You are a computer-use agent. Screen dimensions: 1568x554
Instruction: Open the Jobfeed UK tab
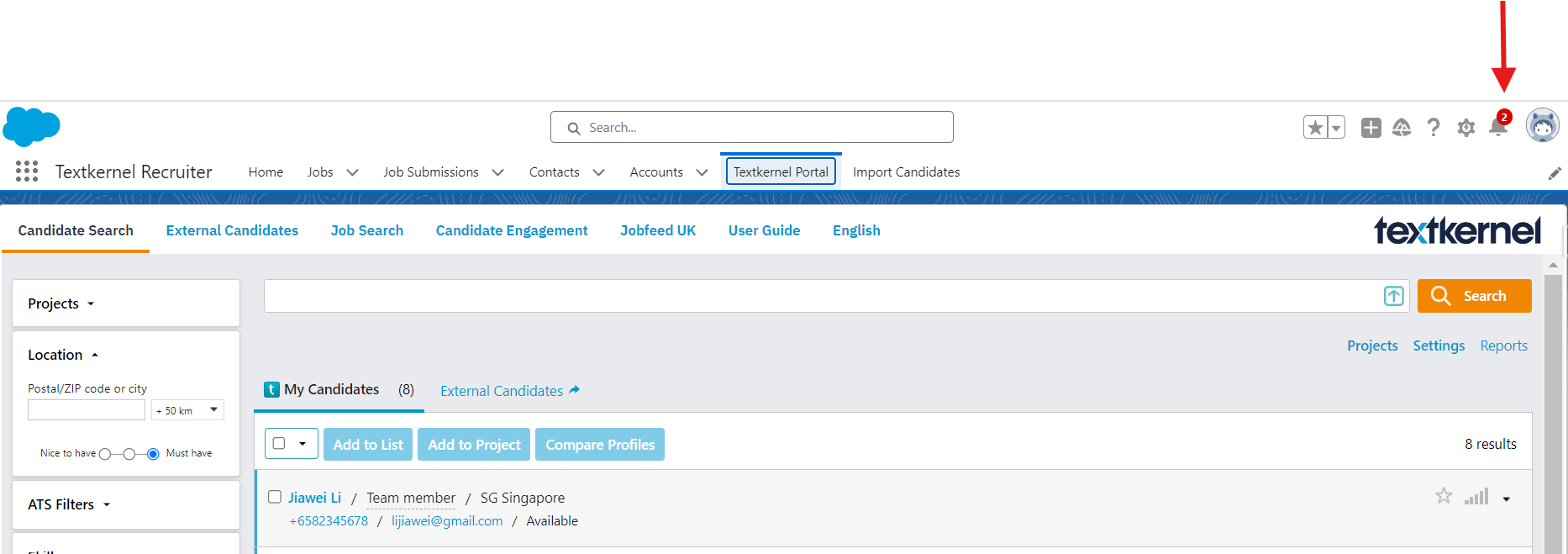tap(658, 230)
